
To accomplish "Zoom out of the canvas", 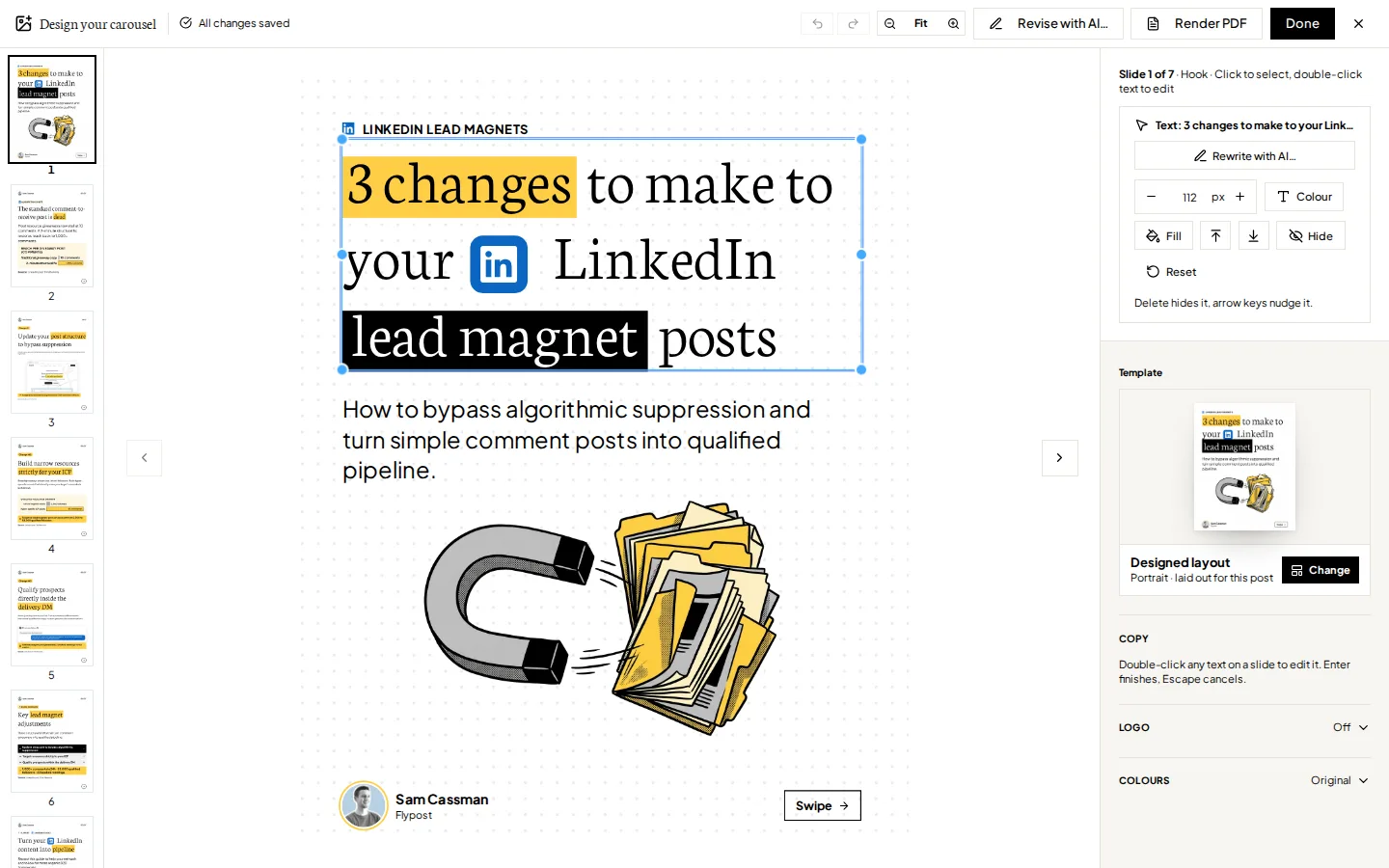I will (890, 24).
